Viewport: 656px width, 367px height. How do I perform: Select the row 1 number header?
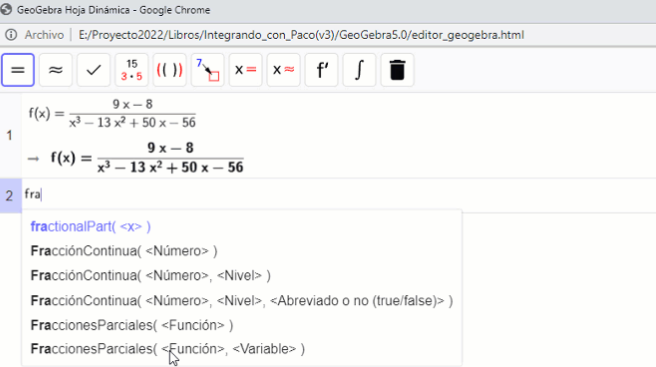[x=10, y=136]
